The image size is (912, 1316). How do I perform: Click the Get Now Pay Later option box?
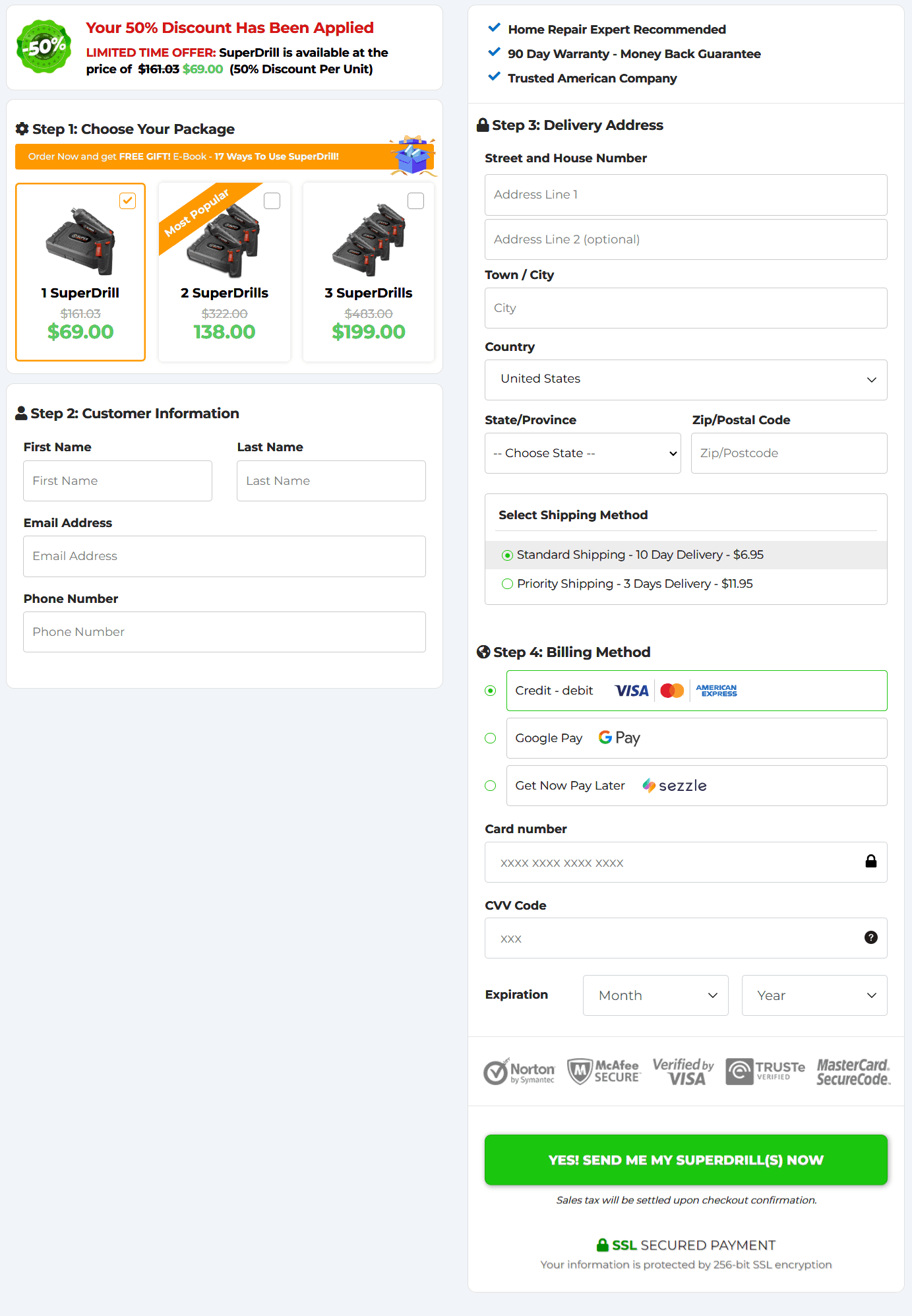click(x=697, y=786)
